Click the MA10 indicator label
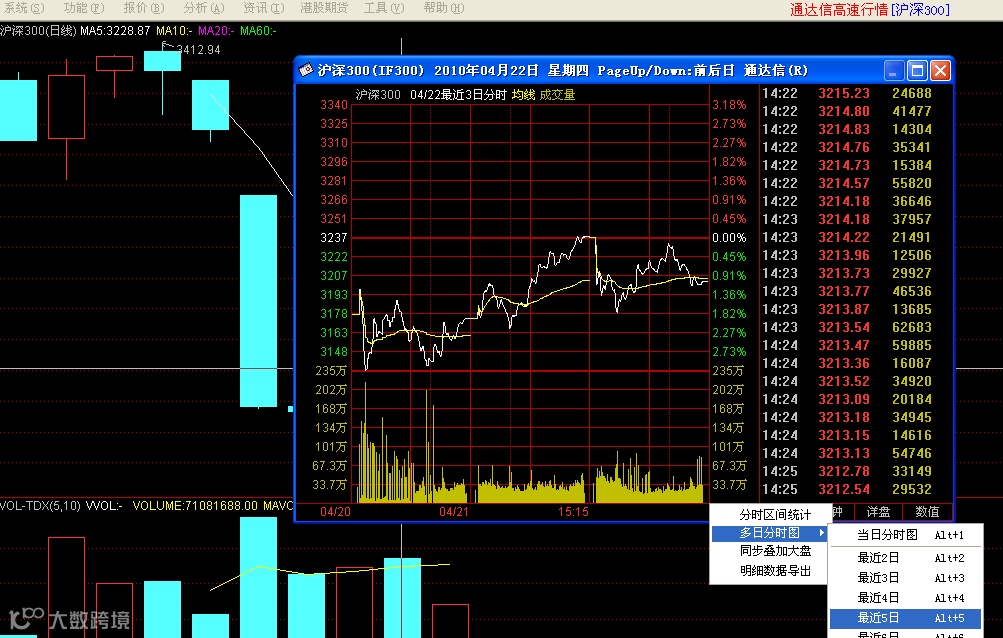 [x=173, y=31]
